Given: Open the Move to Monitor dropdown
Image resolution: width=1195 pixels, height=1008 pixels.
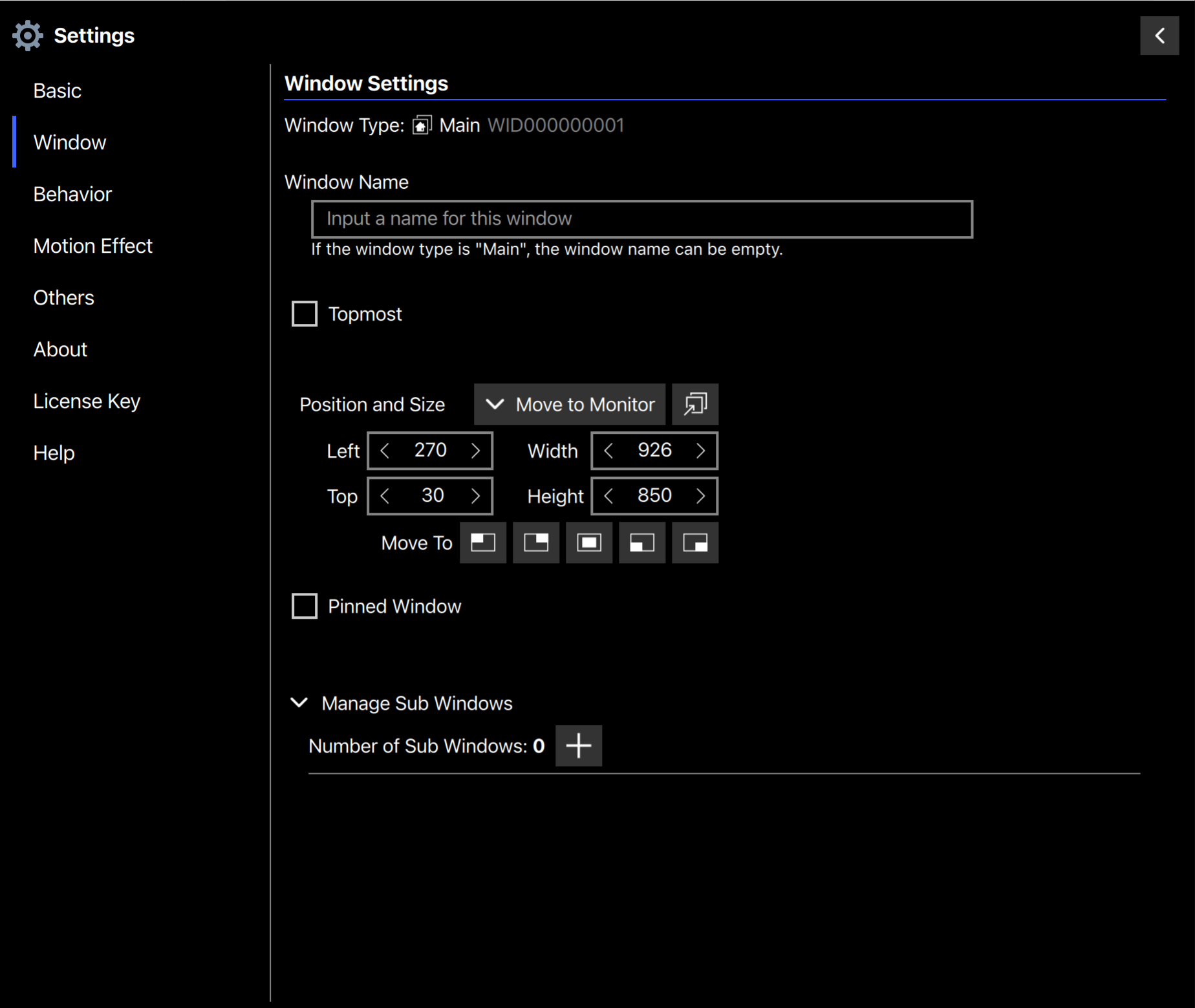Looking at the screenshot, I should tap(569, 404).
